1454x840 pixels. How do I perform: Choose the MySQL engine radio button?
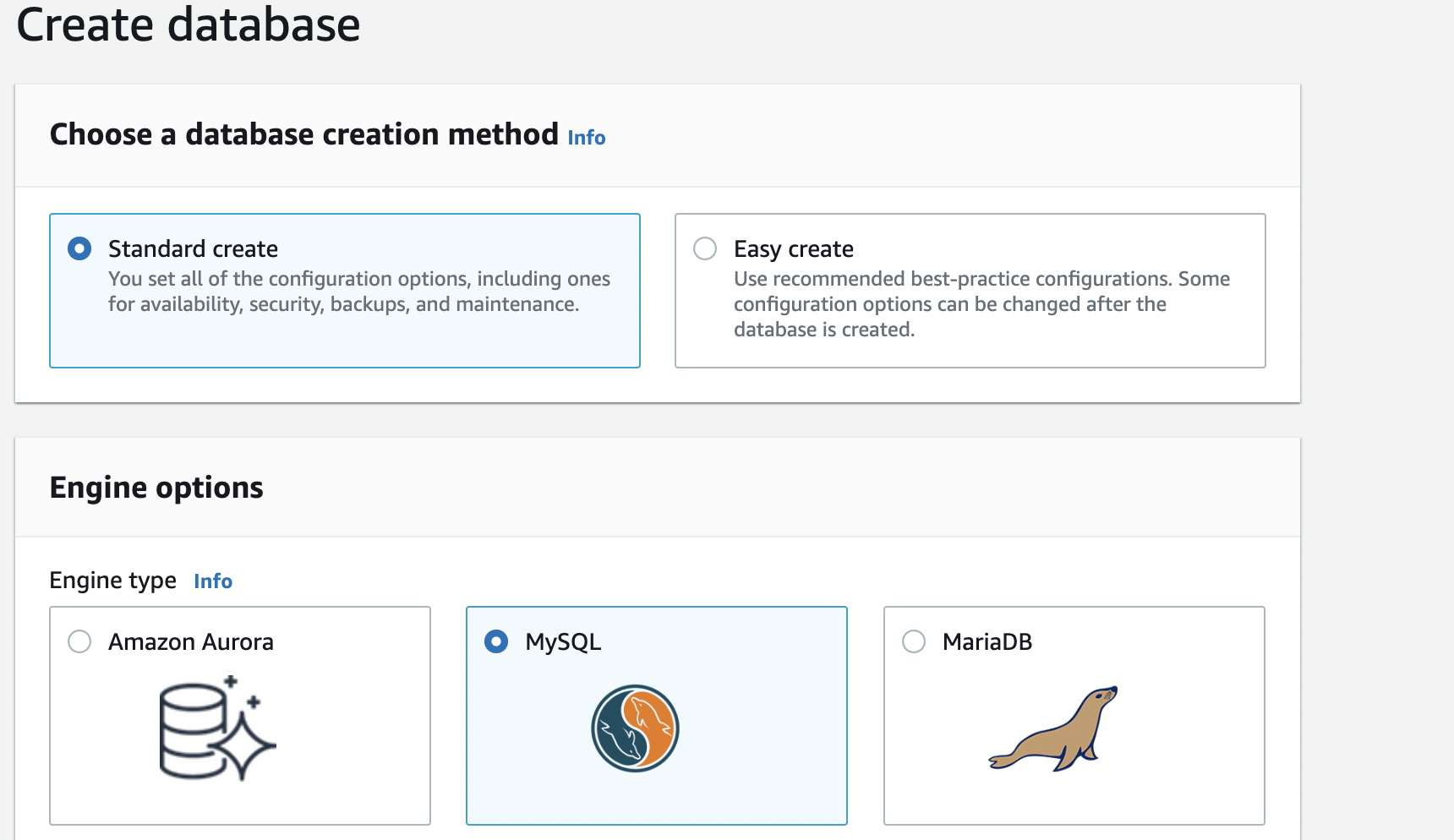(x=496, y=641)
